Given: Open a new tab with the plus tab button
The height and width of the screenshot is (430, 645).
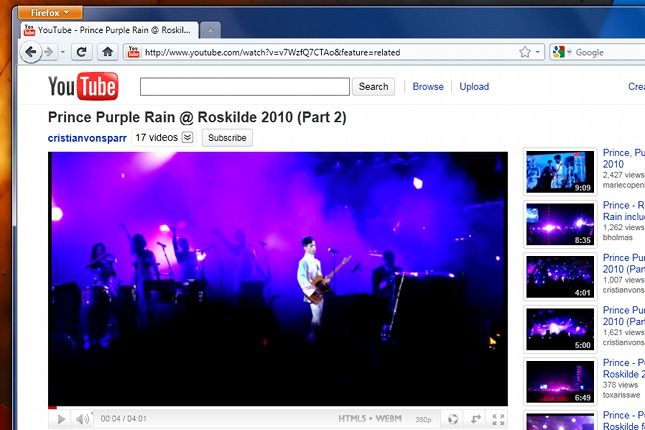Looking at the screenshot, I should 210,30.
